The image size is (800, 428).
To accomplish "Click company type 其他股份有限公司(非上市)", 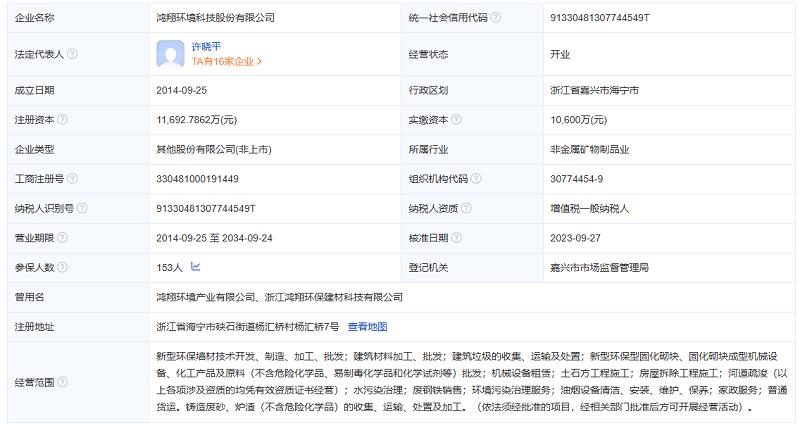I will [x=214, y=149].
